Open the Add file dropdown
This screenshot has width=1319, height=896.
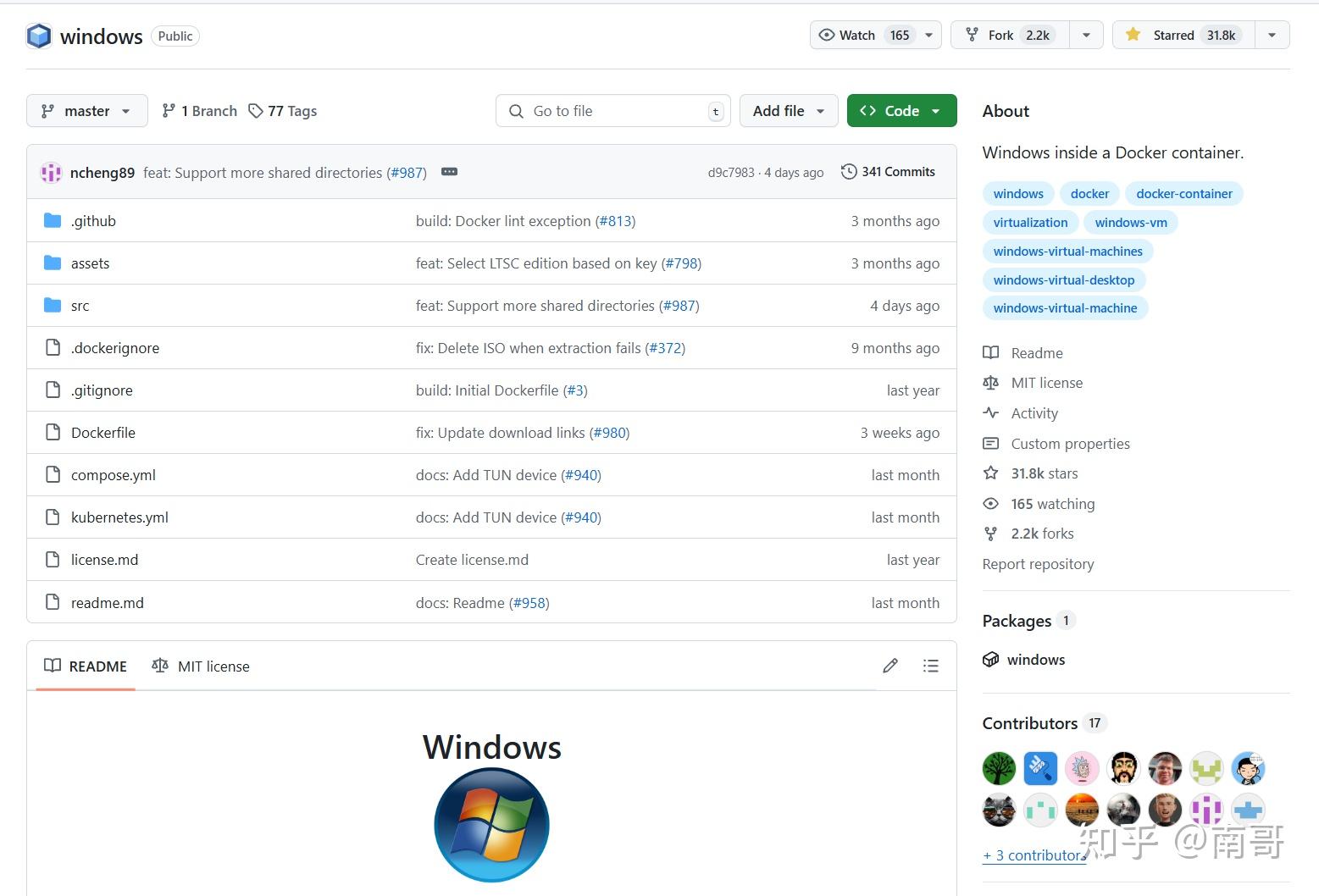click(x=789, y=111)
